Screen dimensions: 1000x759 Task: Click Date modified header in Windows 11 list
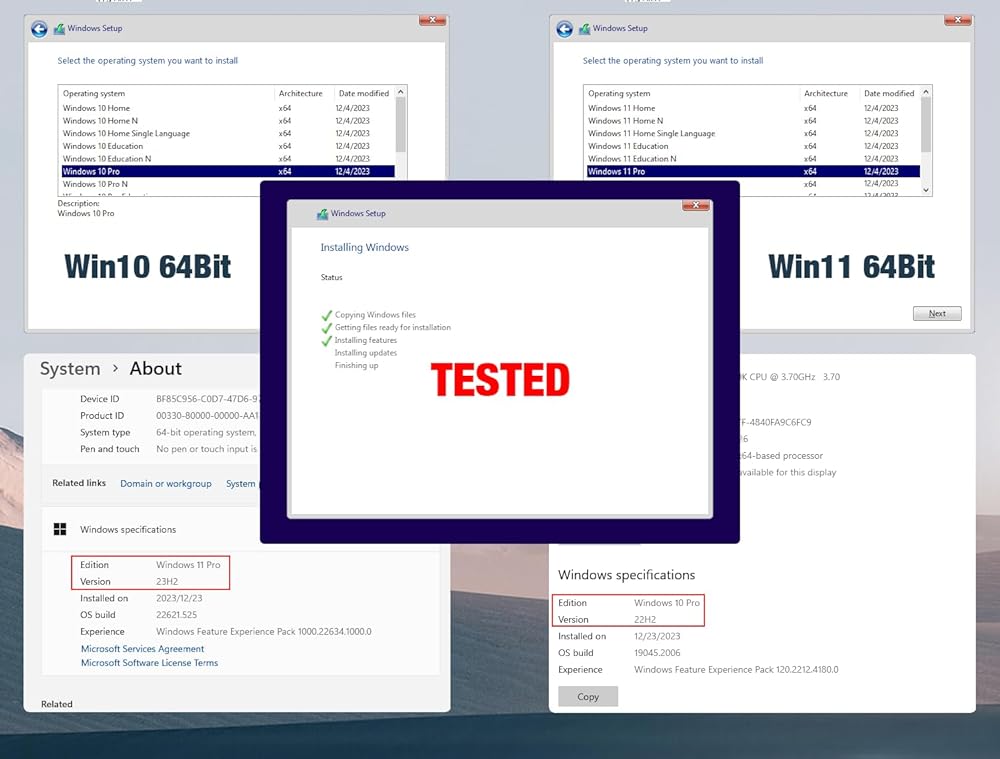(889, 93)
